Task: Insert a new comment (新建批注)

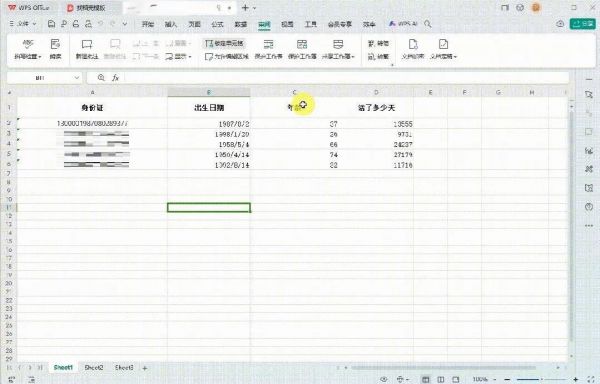Action: 87,49
